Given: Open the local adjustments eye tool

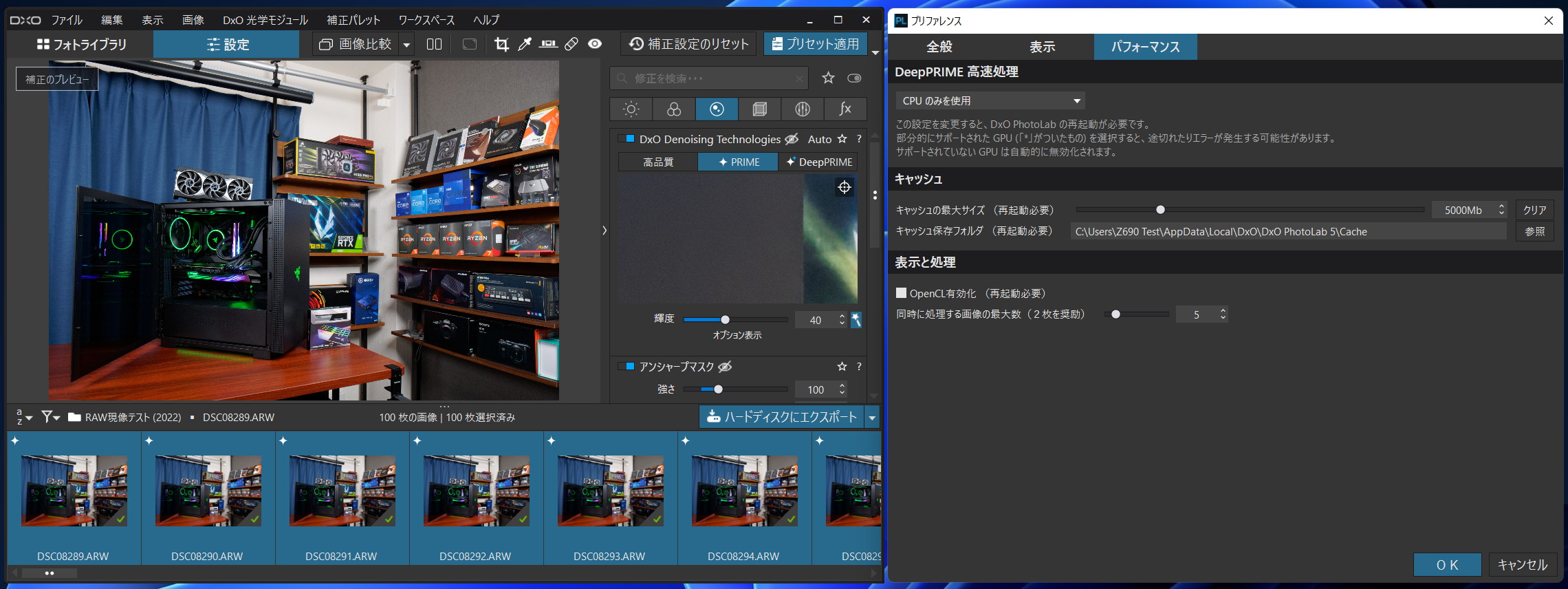Looking at the screenshot, I should pos(595,44).
